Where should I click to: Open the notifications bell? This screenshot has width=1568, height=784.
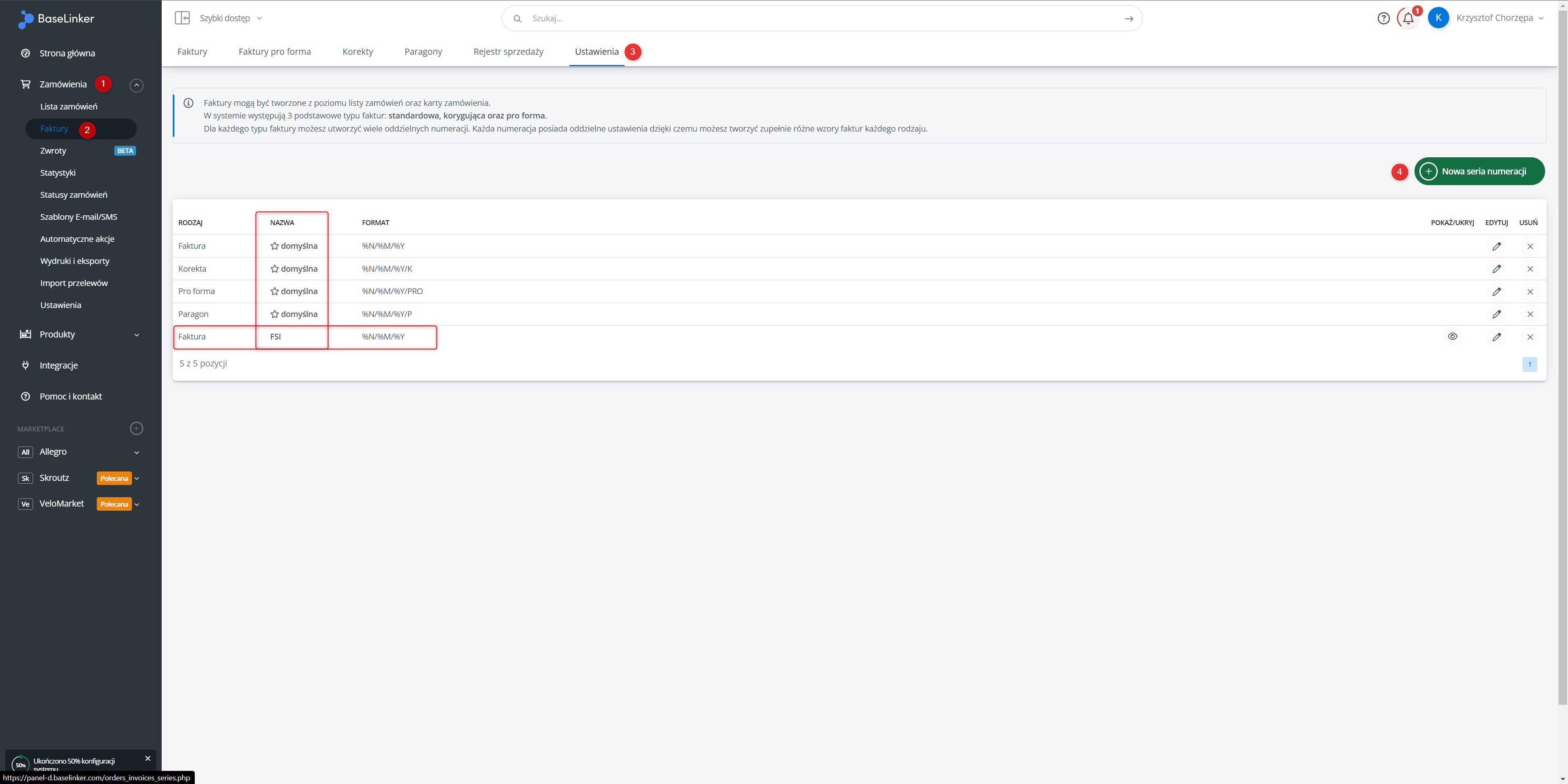1408,18
